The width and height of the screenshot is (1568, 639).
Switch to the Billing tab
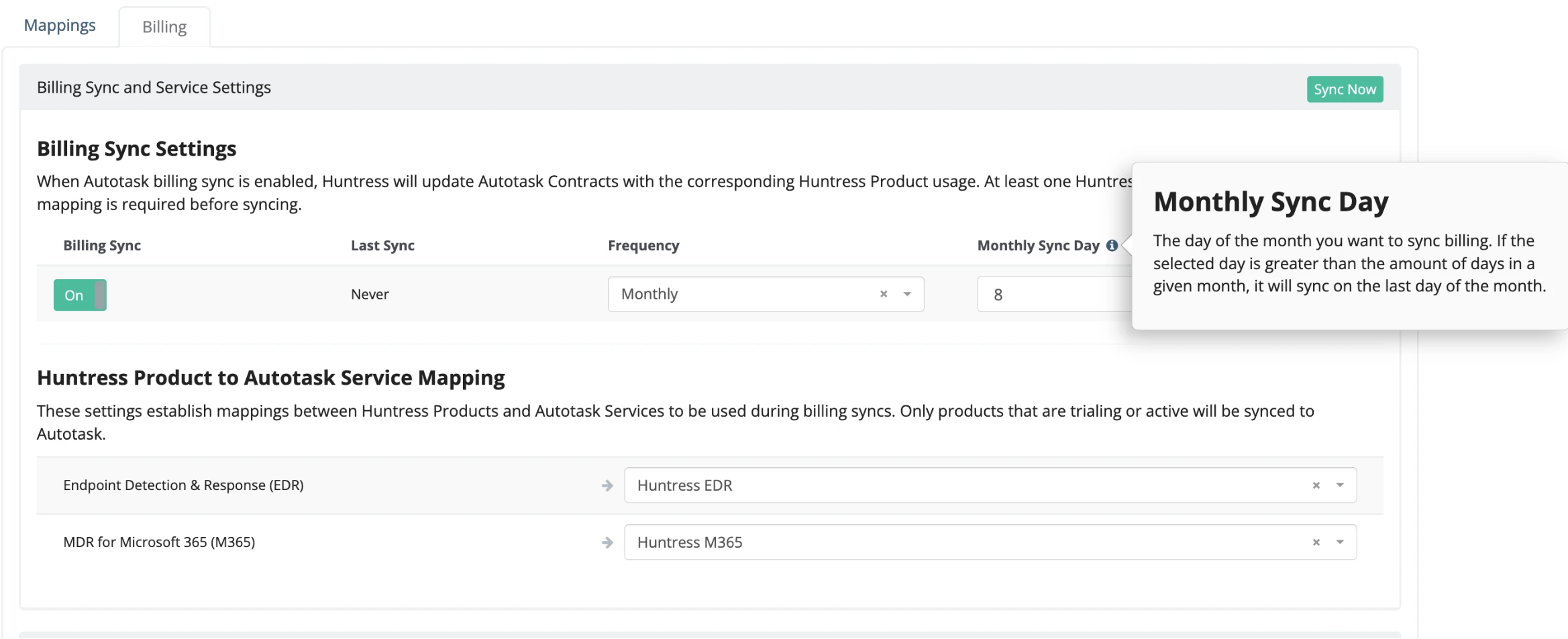(x=164, y=27)
